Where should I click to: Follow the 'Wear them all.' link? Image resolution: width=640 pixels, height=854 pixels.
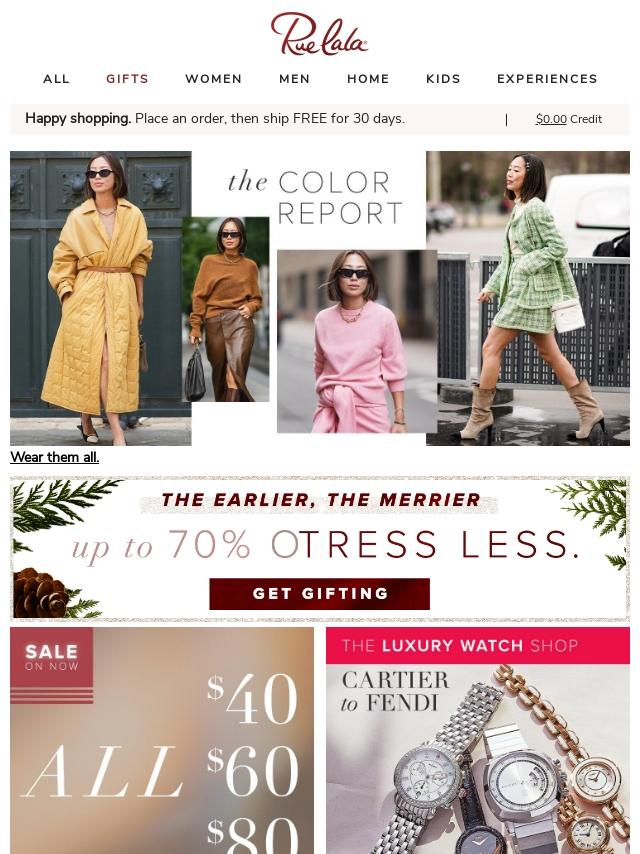(x=54, y=457)
